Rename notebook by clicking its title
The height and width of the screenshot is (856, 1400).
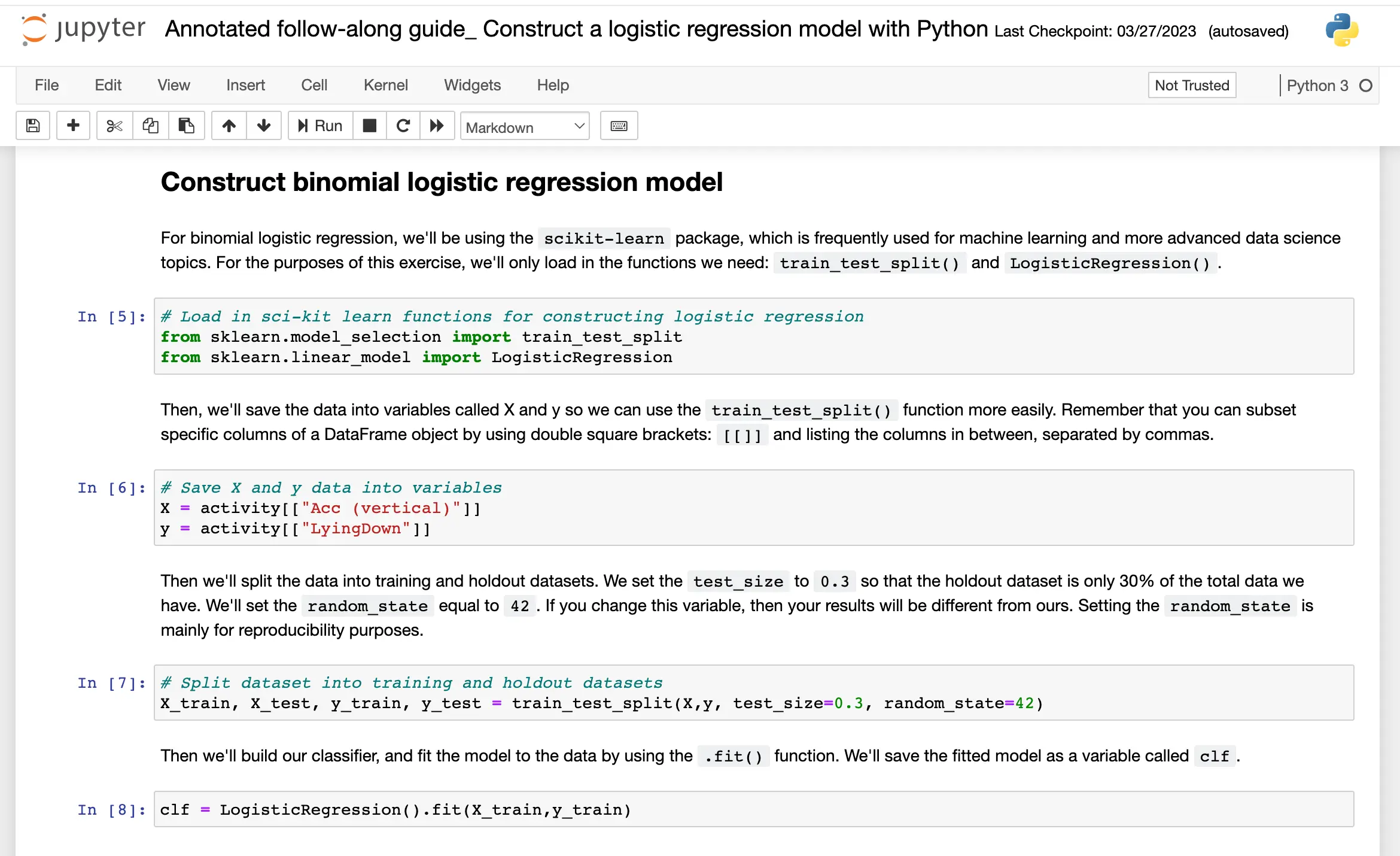click(576, 29)
